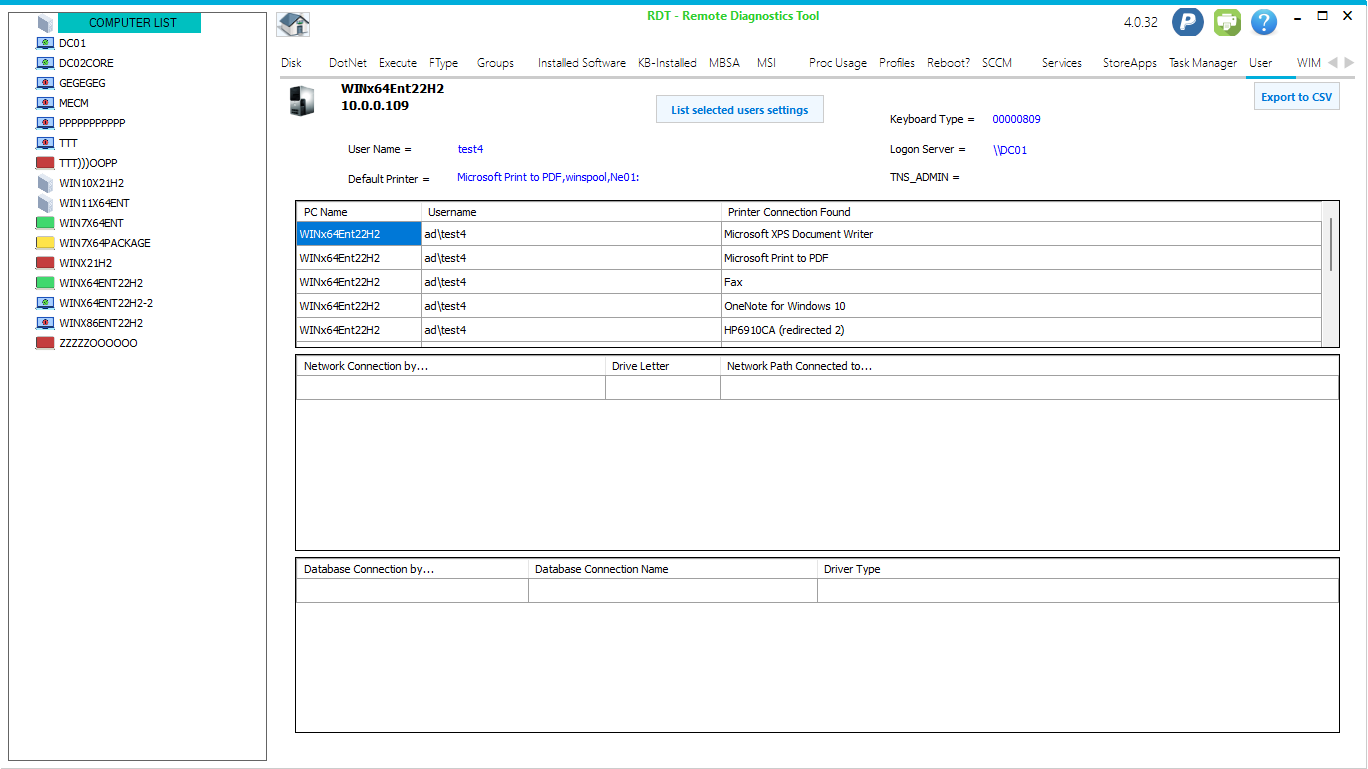This screenshot has height=769, width=1368.
Task: Click List selected users settings button
Action: pyautogui.click(x=740, y=110)
